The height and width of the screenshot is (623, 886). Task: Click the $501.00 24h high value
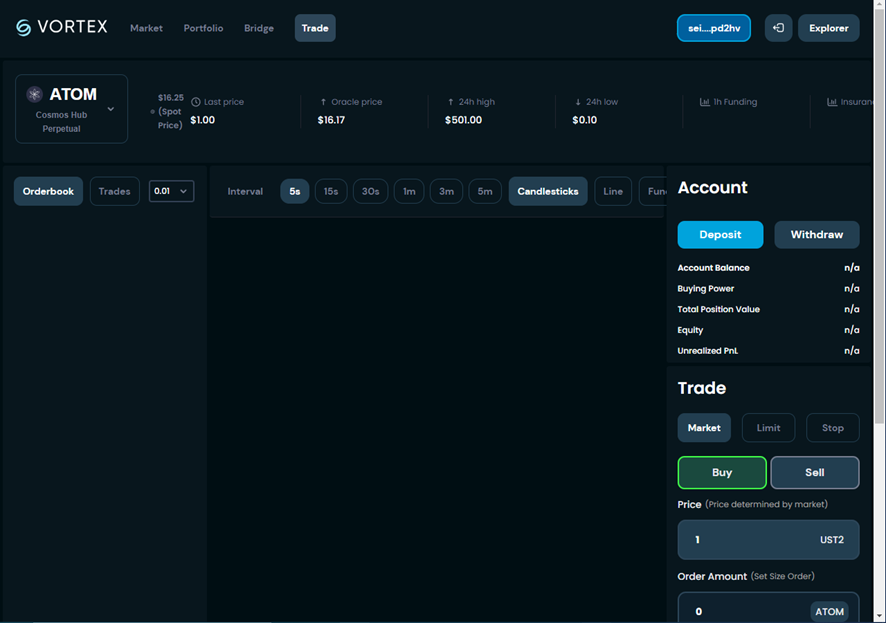(x=463, y=120)
